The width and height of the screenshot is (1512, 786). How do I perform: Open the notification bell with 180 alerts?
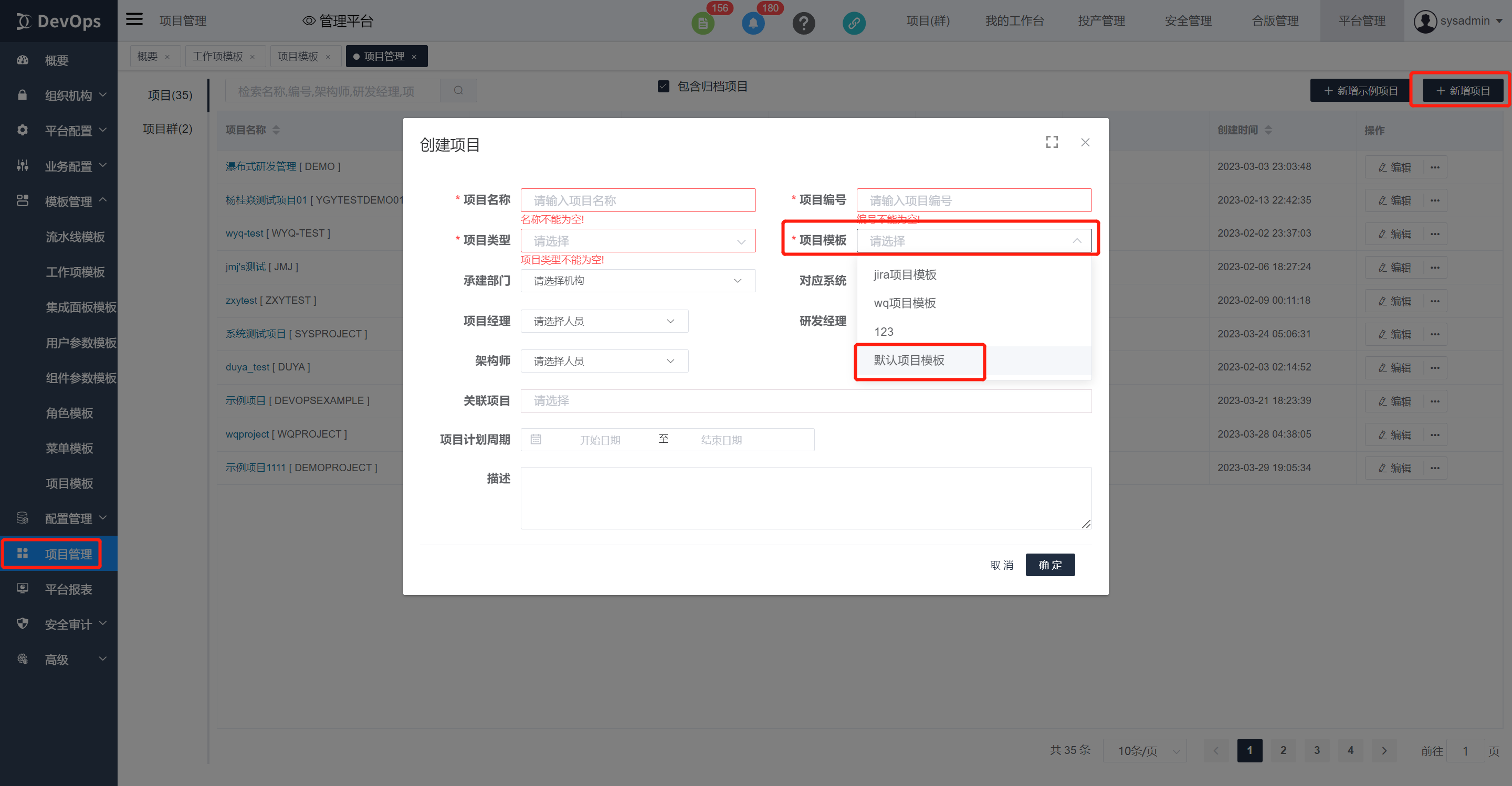(x=753, y=24)
